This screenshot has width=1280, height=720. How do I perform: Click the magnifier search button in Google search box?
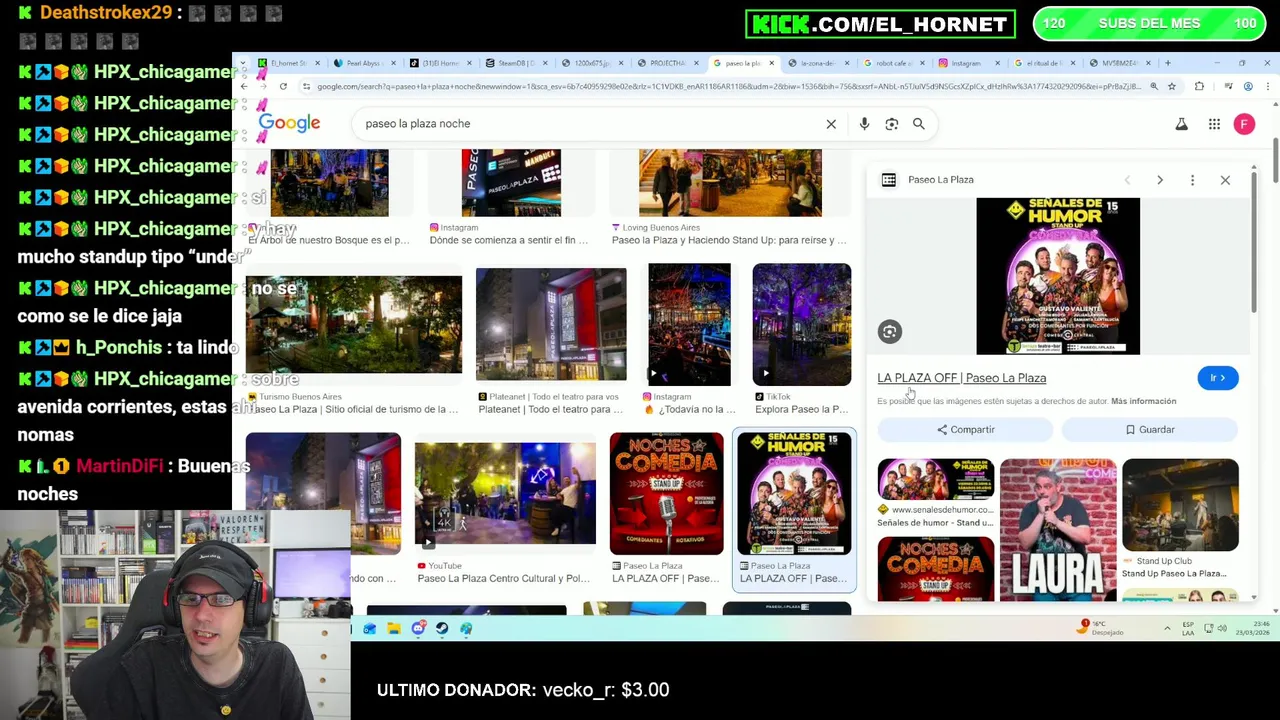pyautogui.click(x=918, y=124)
